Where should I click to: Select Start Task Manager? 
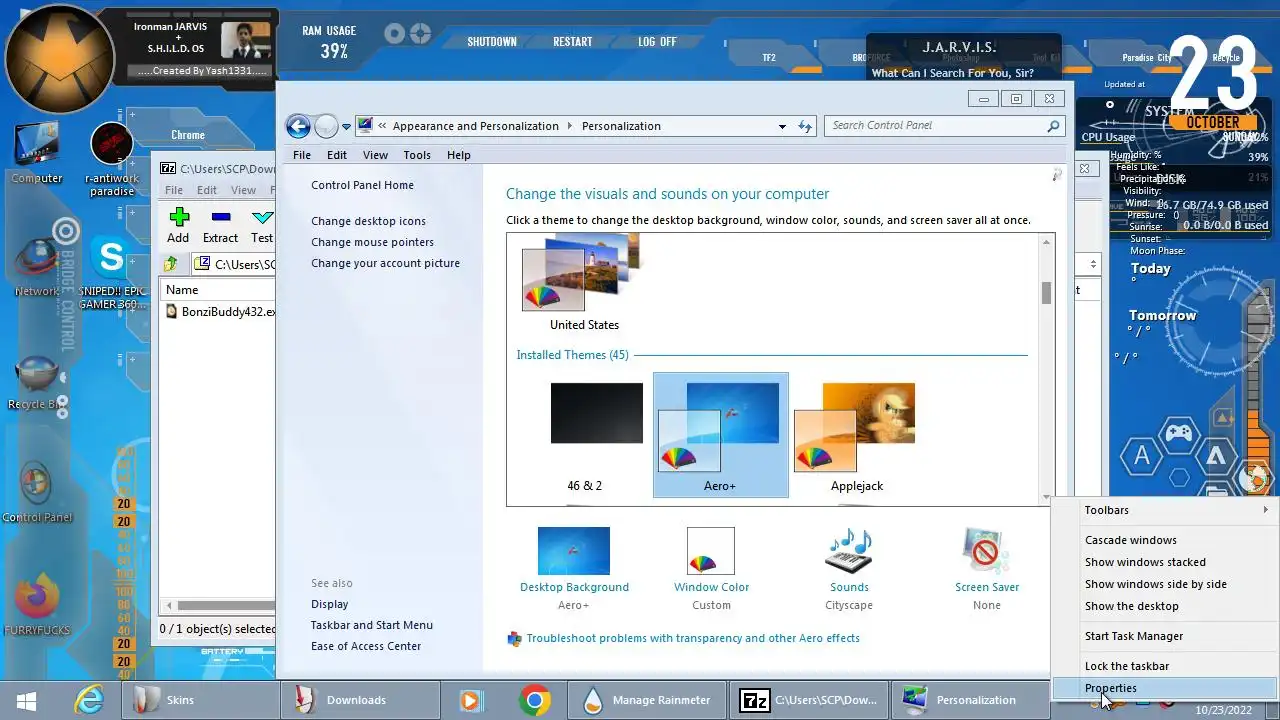1164,636
